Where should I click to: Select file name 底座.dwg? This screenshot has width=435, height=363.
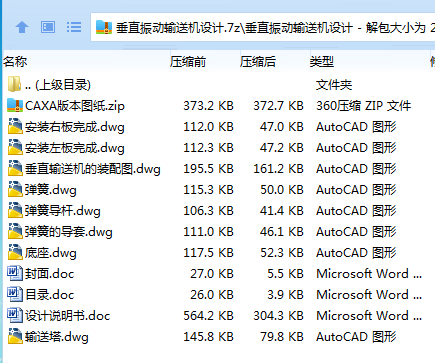51,253
